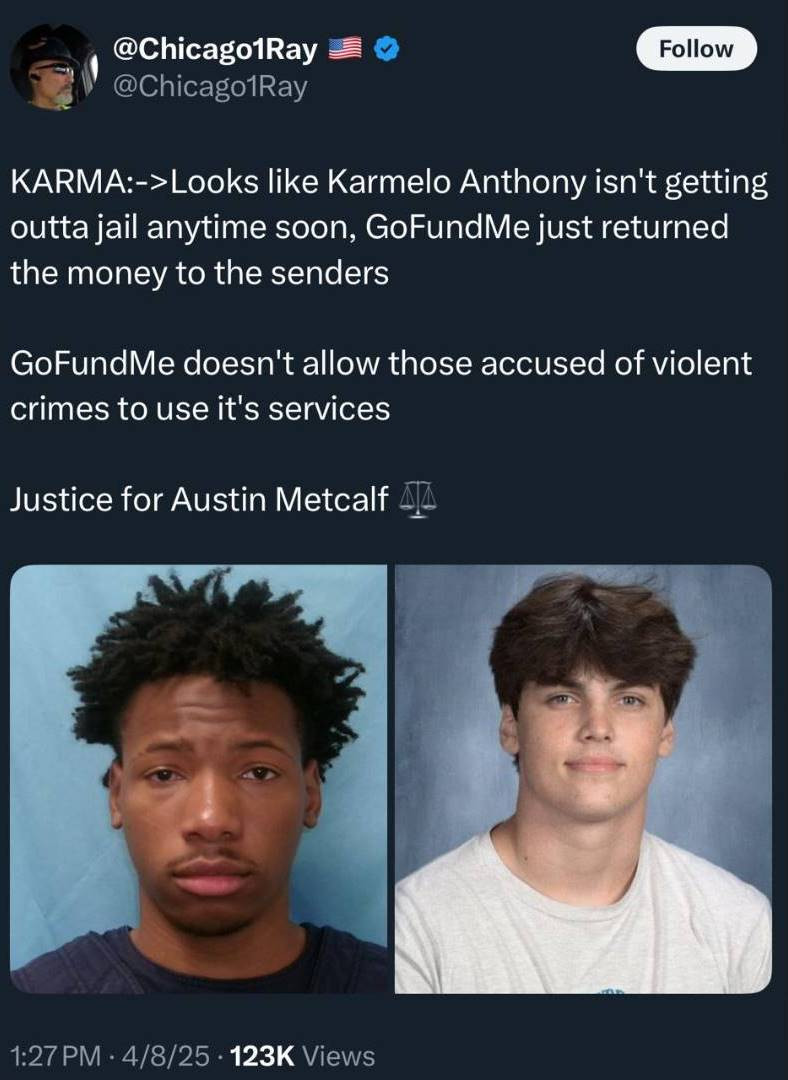Click the line 'the money to the senders'
This screenshot has height=1080, width=788.
click(200, 273)
